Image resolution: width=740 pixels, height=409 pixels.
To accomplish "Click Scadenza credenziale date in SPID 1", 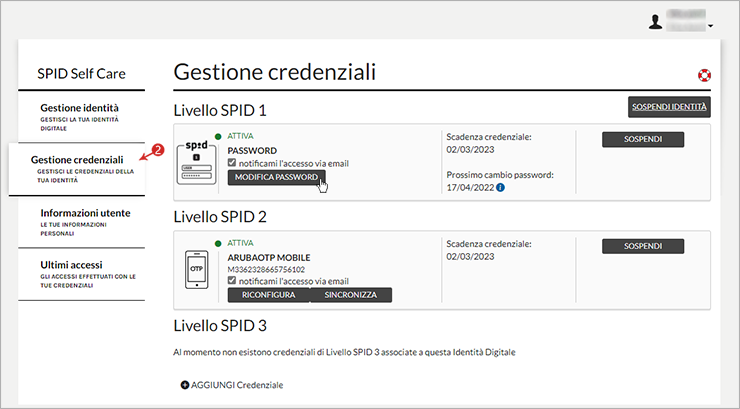I will (470, 150).
